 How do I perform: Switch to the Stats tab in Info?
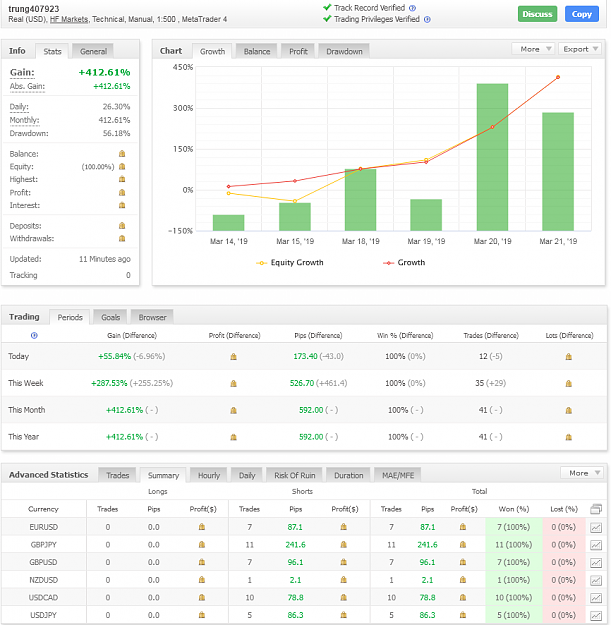pyautogui.click(x=52, y=51)
